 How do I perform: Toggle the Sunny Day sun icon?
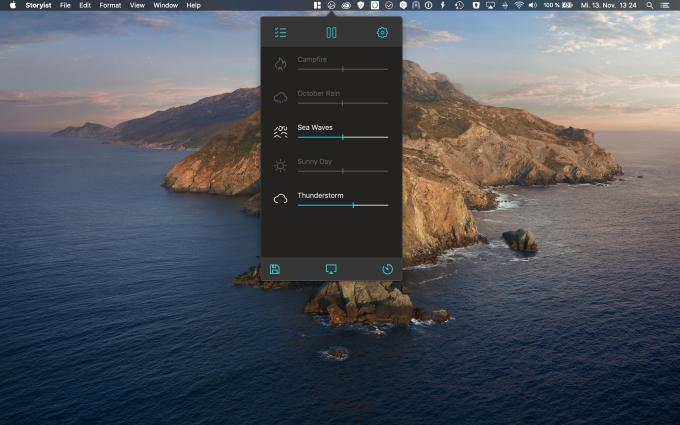(281, 166)
